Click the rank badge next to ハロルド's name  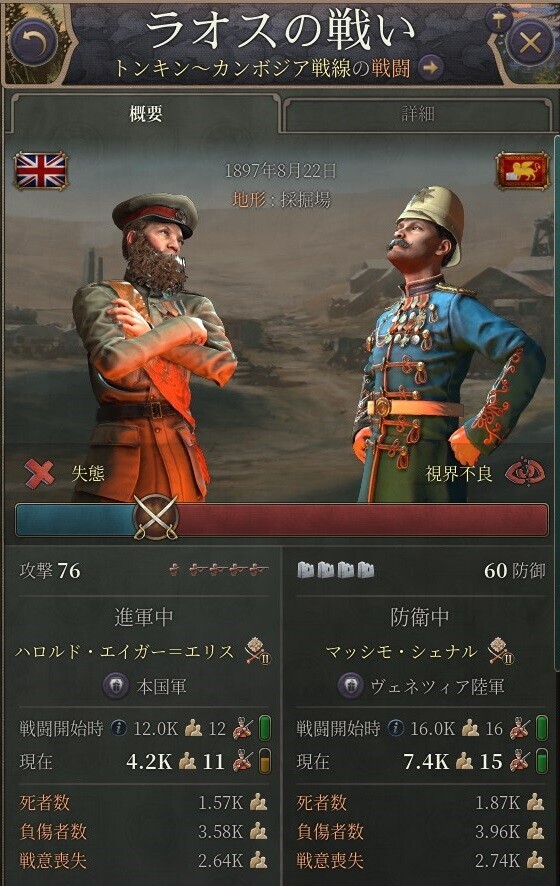pyautogui.click(x=258, y=652)
